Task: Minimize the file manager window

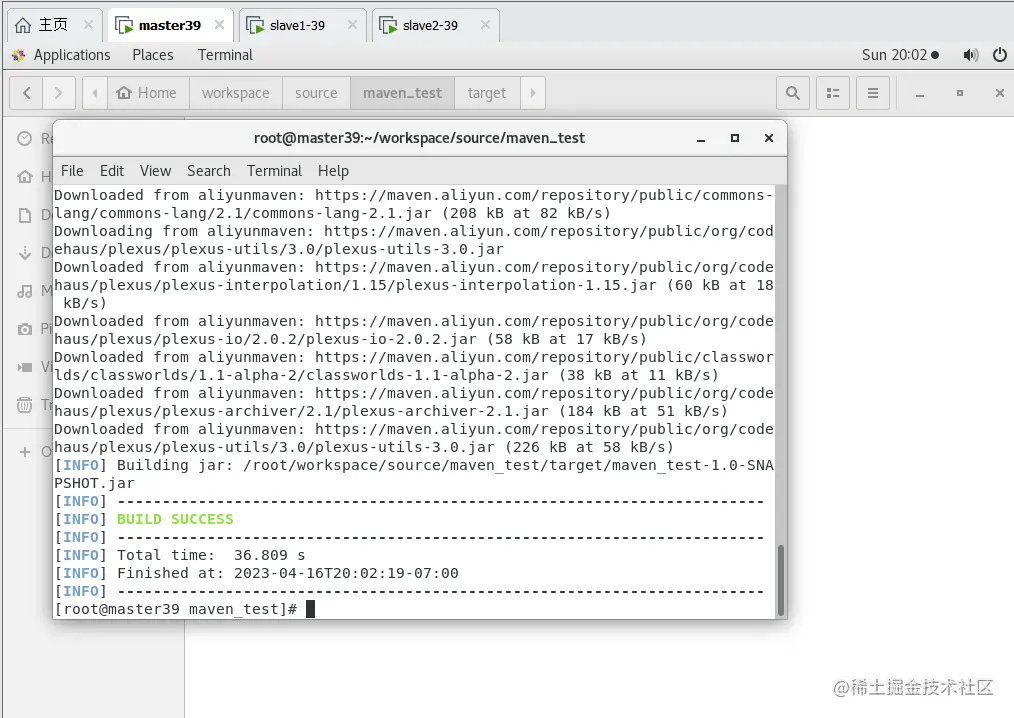Action: 920,94
